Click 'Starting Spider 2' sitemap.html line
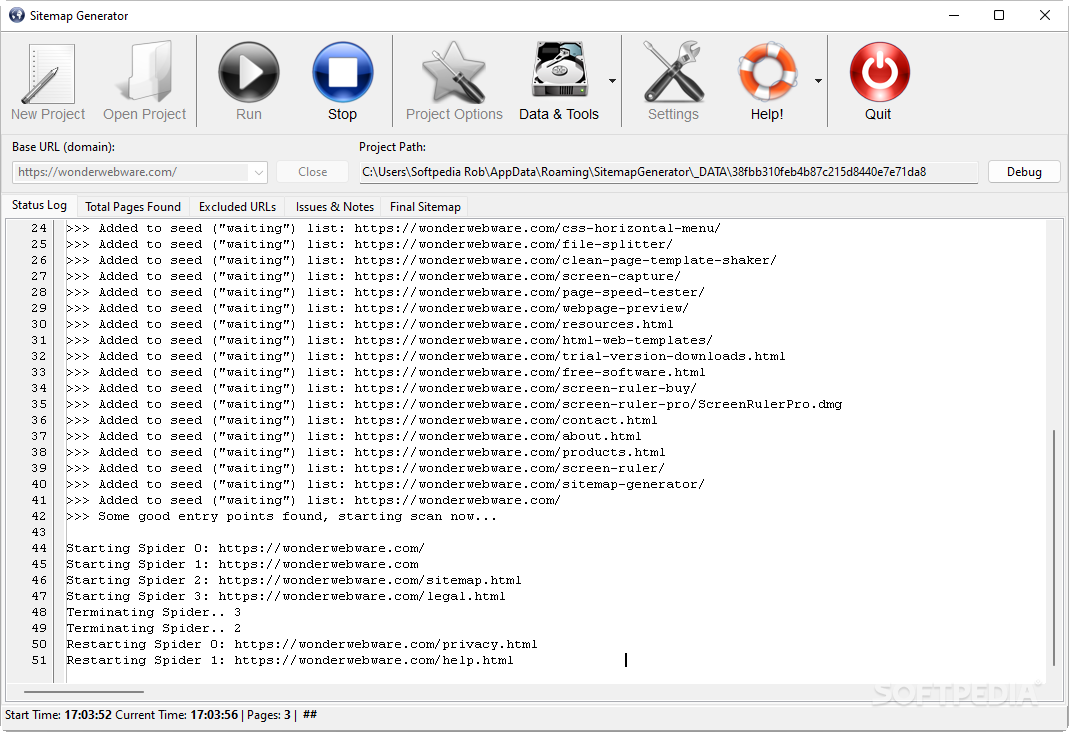Viewport: 1069px width, 732px height. (294, 581)
